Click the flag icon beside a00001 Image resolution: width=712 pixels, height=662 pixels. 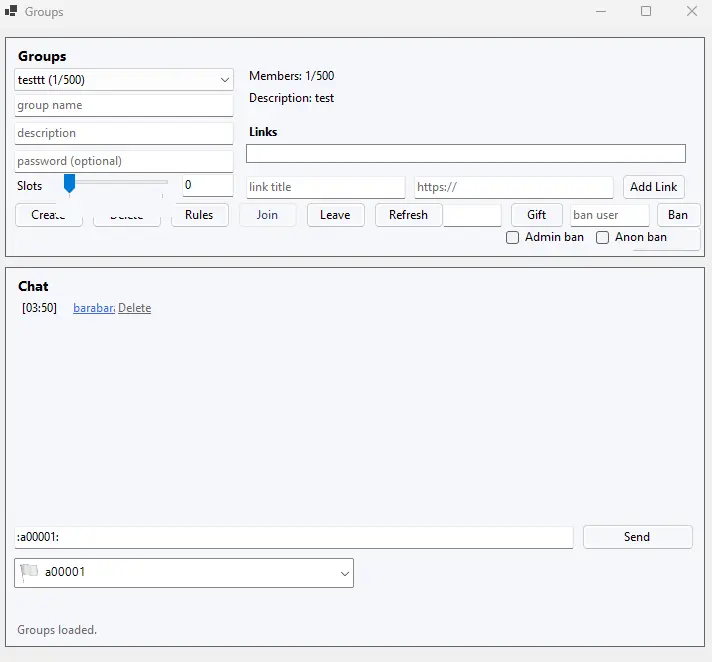(30, 573)
